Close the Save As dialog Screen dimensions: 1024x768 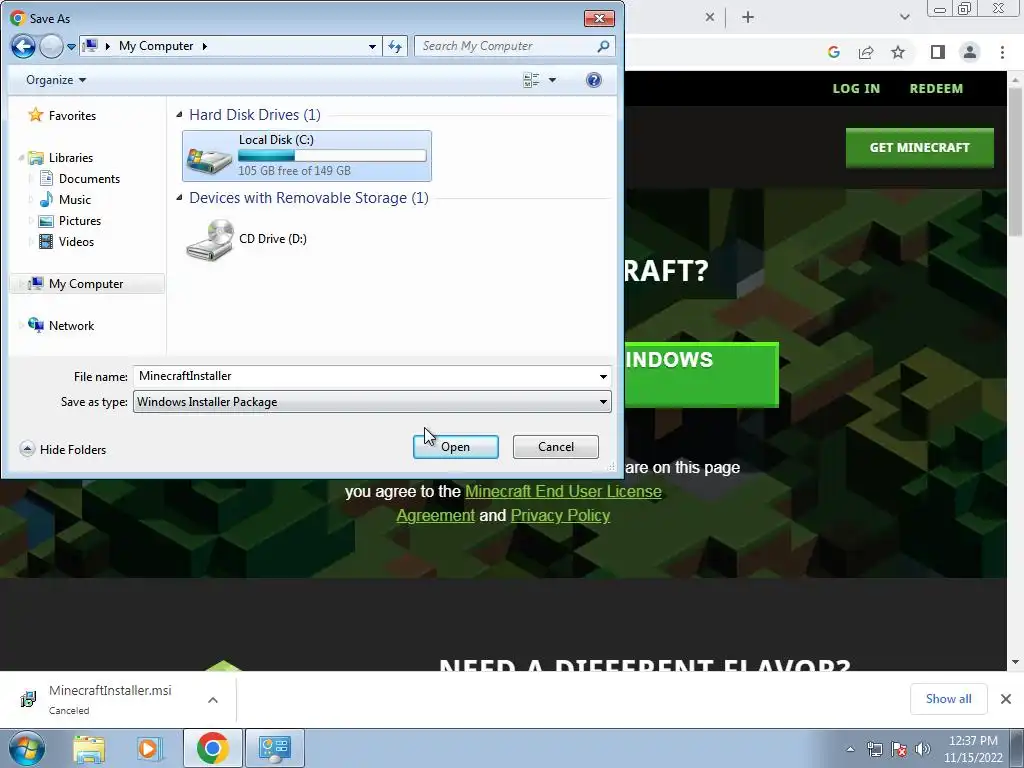point(599,18)
